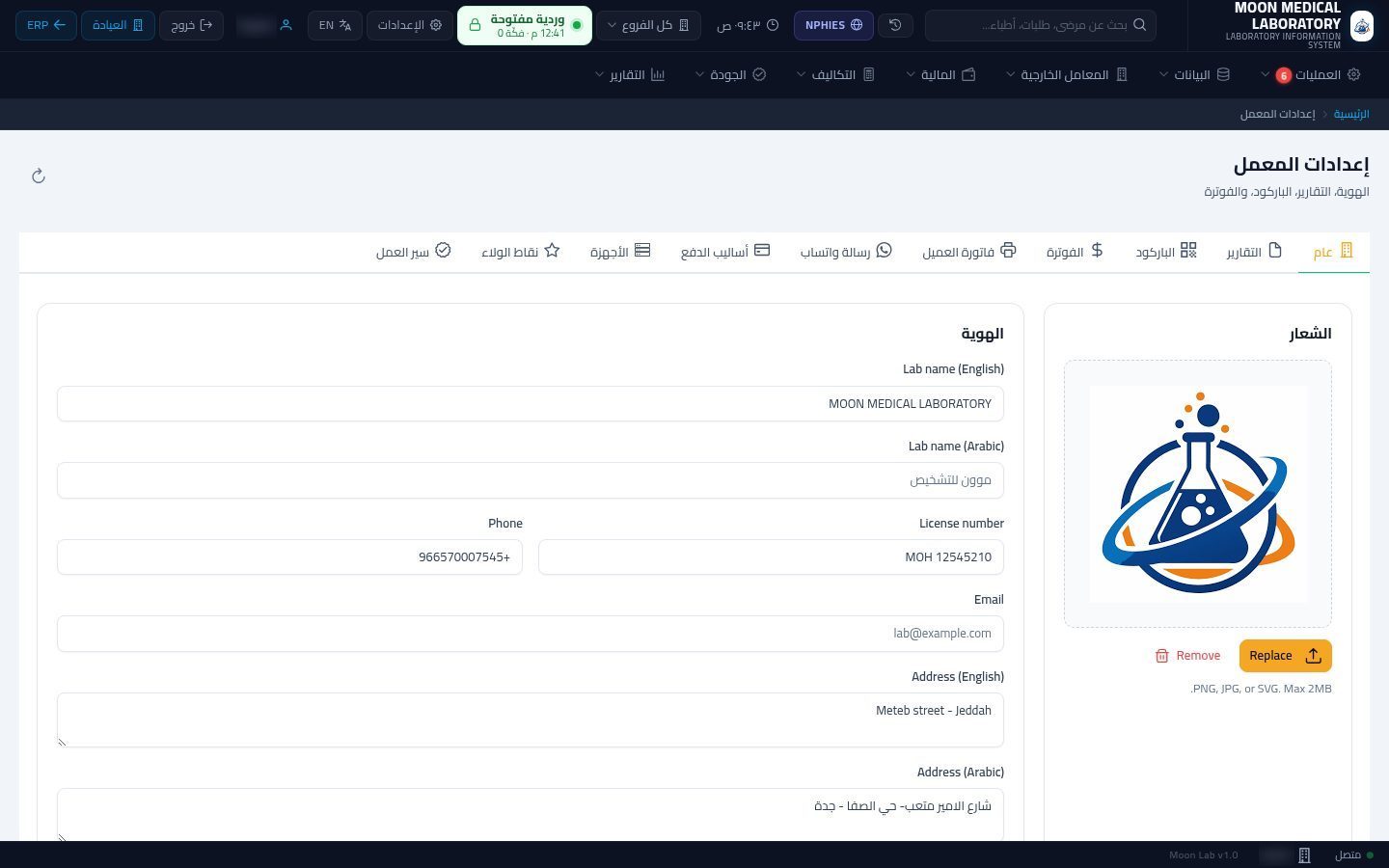Click the clock time display
The height and width of the screenshot is (868, 1389).
pos(748,25)
